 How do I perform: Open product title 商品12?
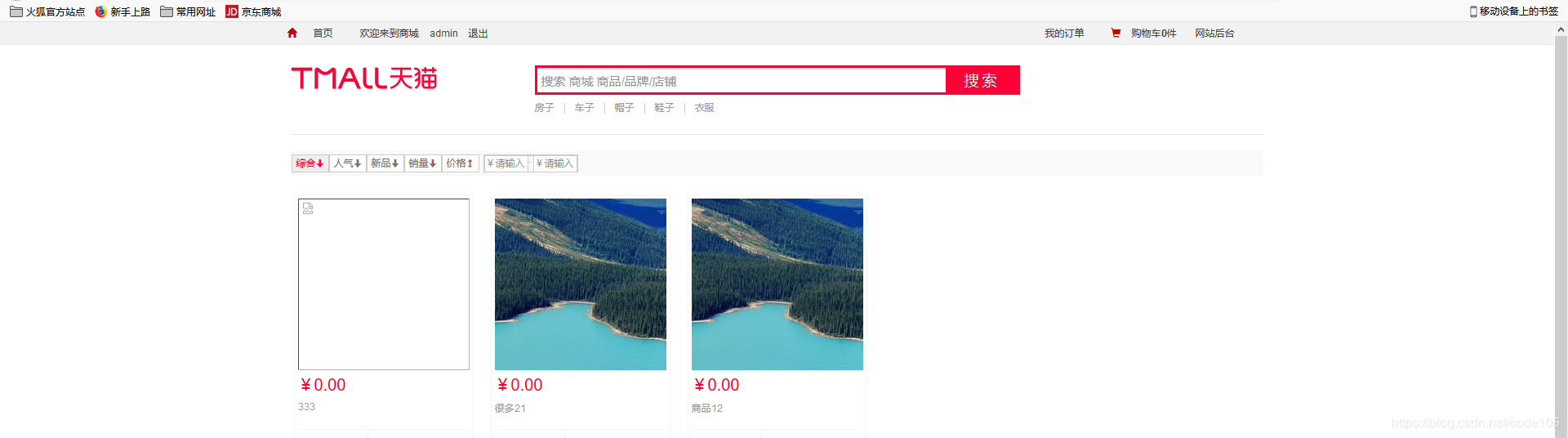tap(706, 409)
